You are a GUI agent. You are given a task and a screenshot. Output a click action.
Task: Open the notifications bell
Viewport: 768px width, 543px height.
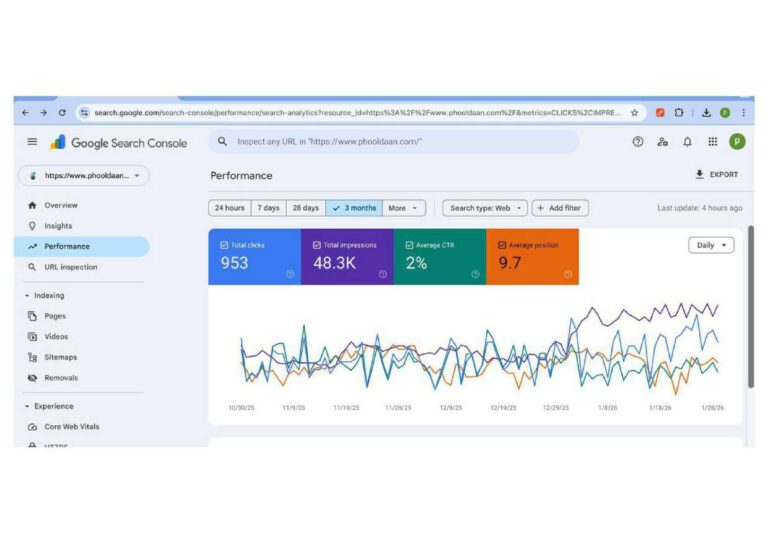pyautogui.click(x=688, y=142)
